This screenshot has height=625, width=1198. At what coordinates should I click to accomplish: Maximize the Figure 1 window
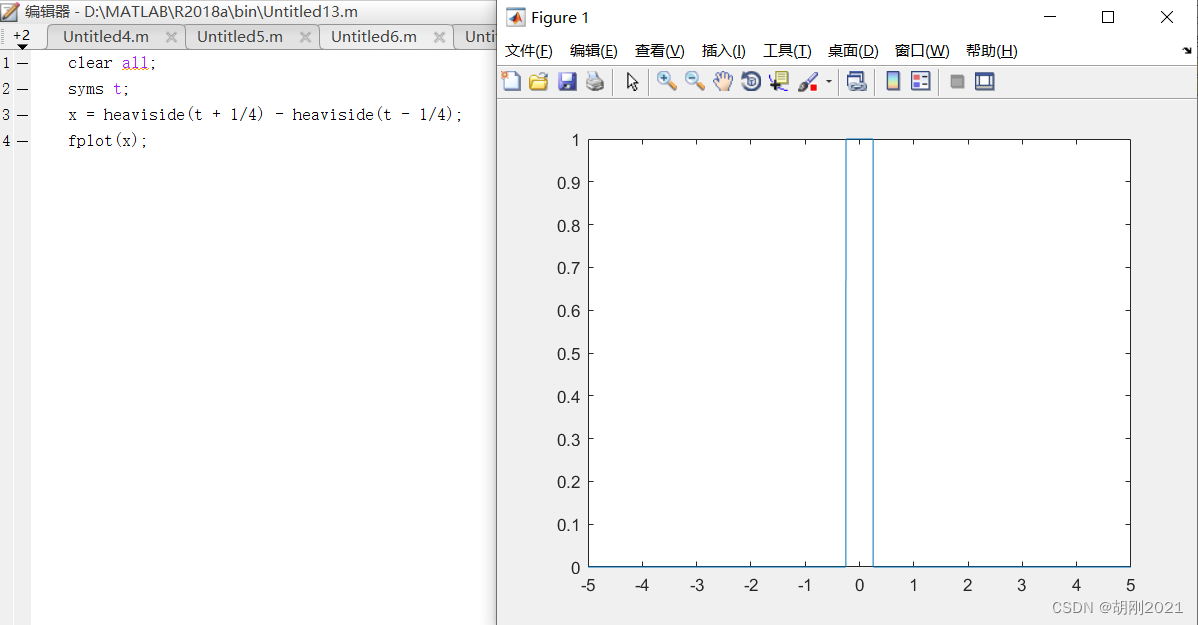[1108, 17]
